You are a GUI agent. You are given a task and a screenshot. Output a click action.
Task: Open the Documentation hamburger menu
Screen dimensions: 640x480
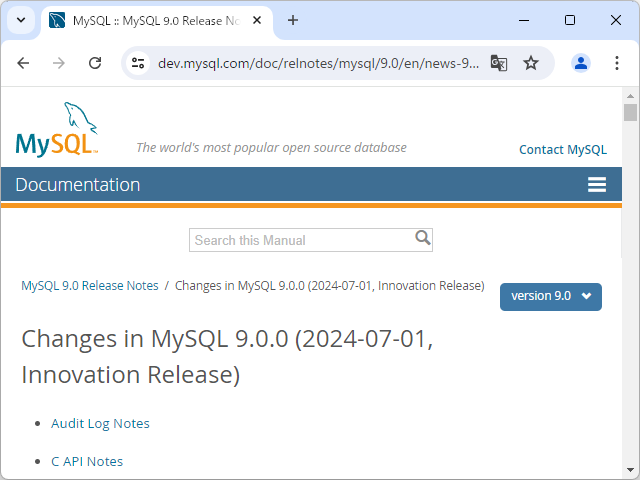click(x=597, y=184)
